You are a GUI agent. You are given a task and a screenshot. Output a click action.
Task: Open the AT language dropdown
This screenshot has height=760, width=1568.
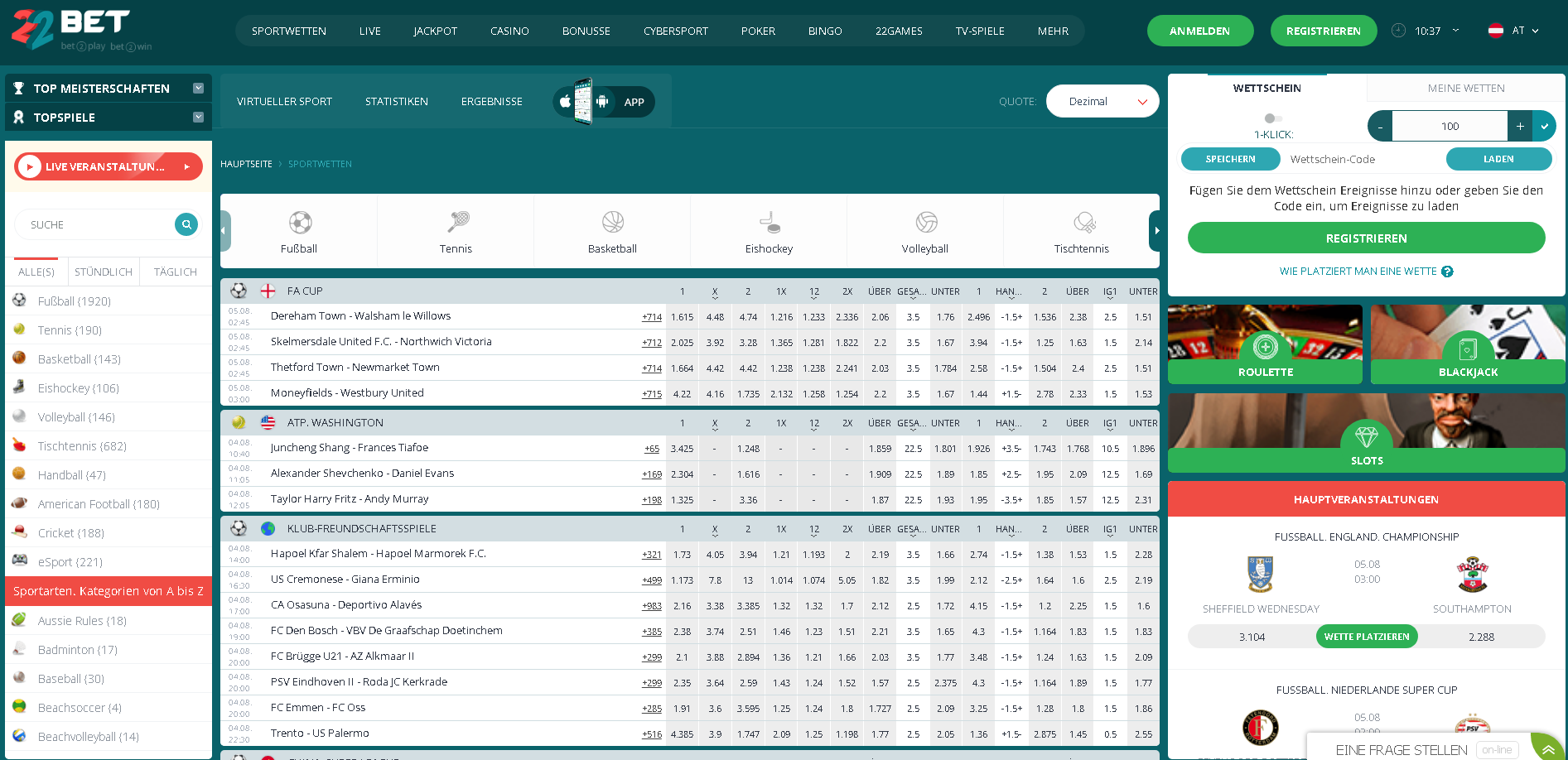1515,31
